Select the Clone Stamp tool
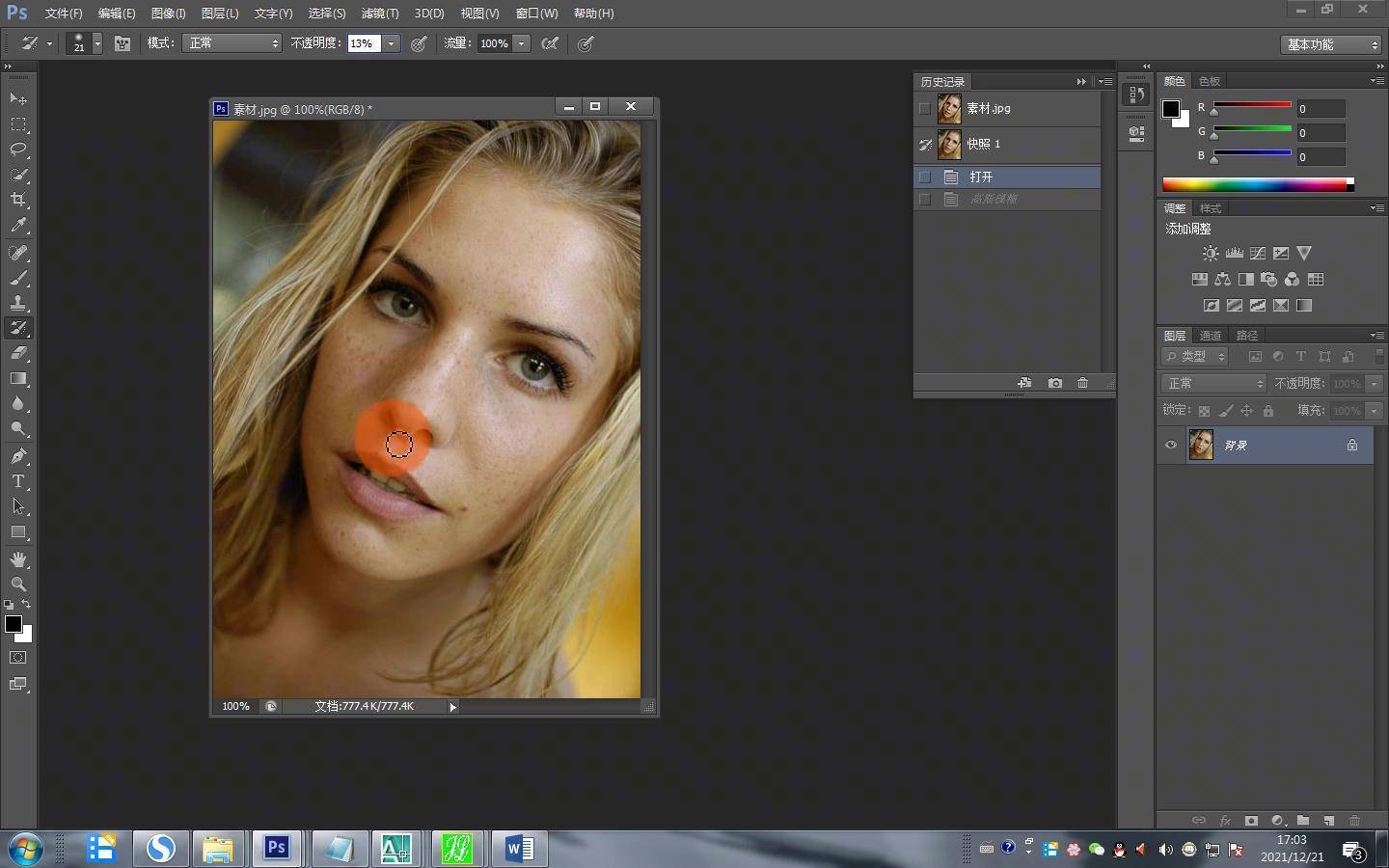Screen dimensions: 1389x868 [18, 303]
